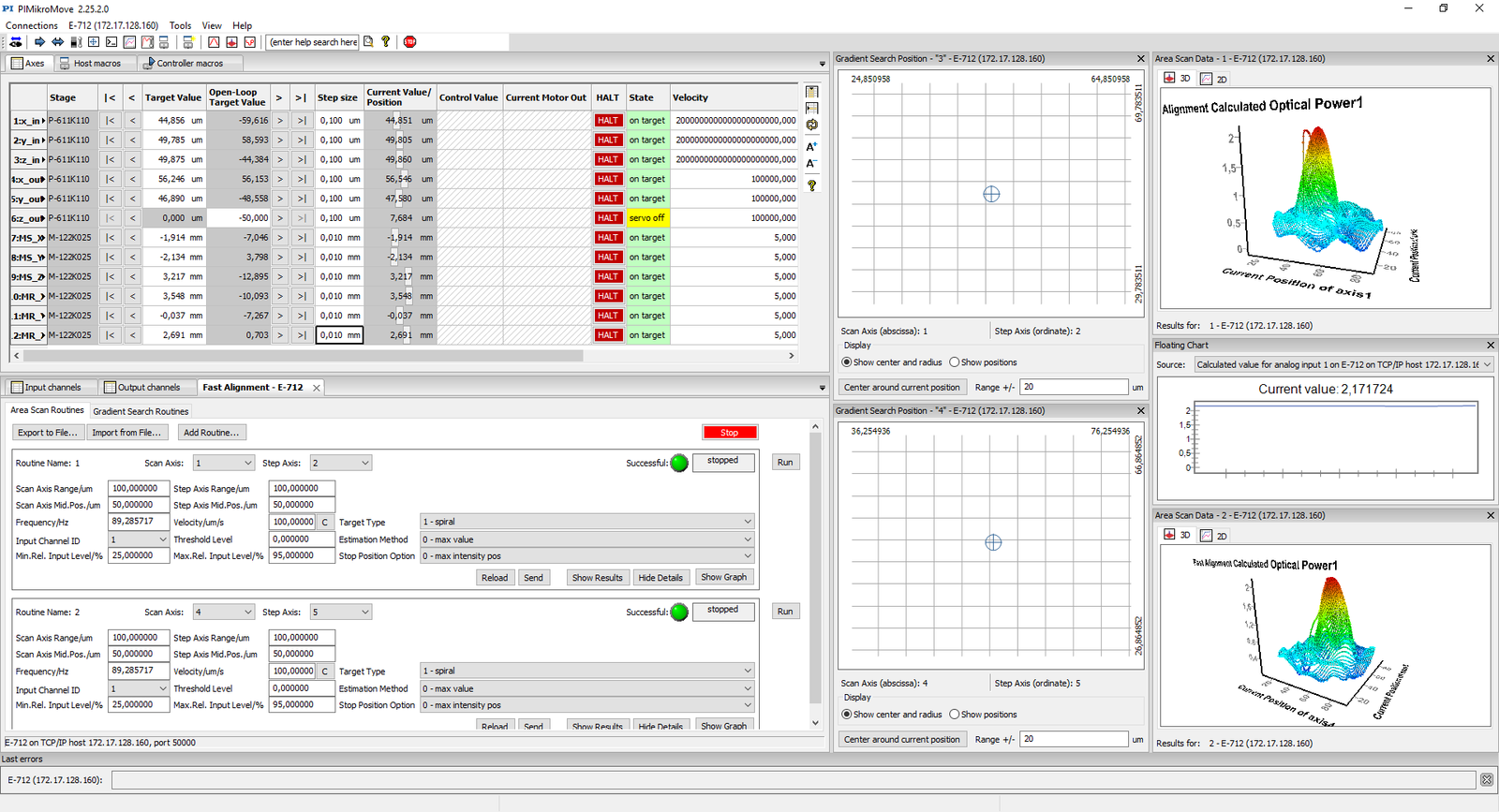This screenshot has height=812, width=1499.
Task: Click the red STOP icon in the toolbar
Action: [409, 42]
